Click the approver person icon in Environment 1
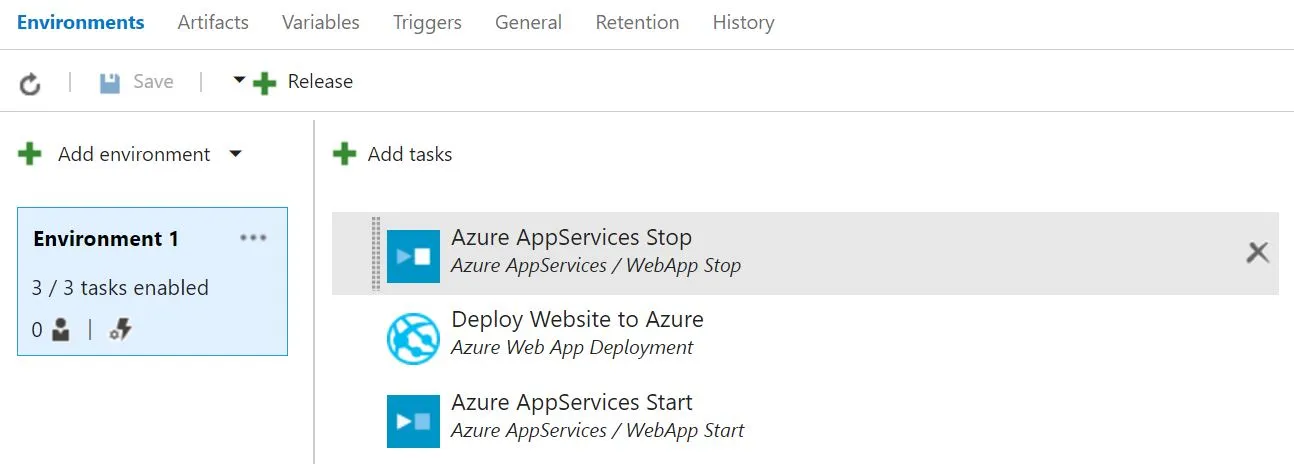 click(60, 329)
